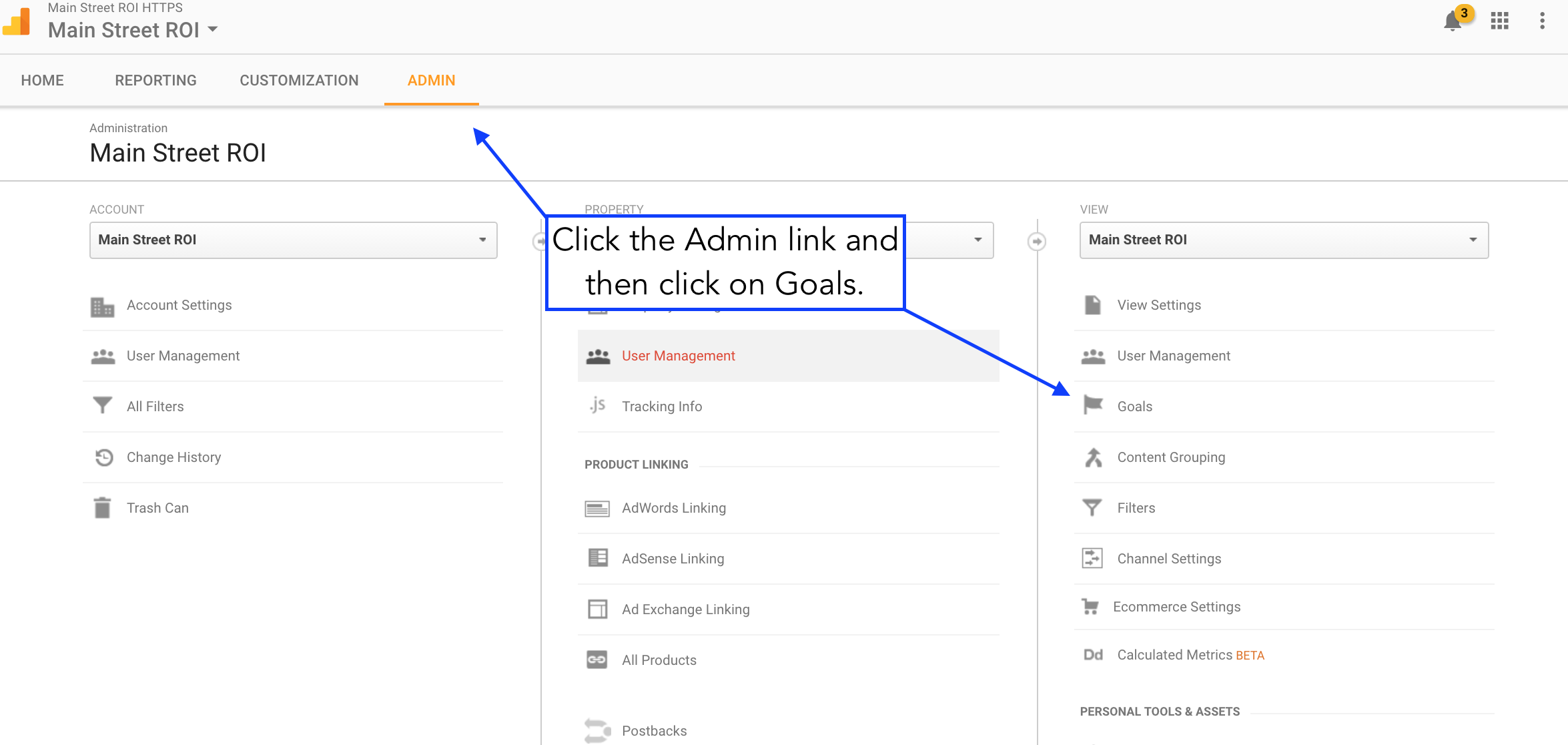Image resolution: width=1568 pixels, height=745 pixels.
Task: Click the notifications bell icon
Action: pyautogui.click(x=1452, y=21)
